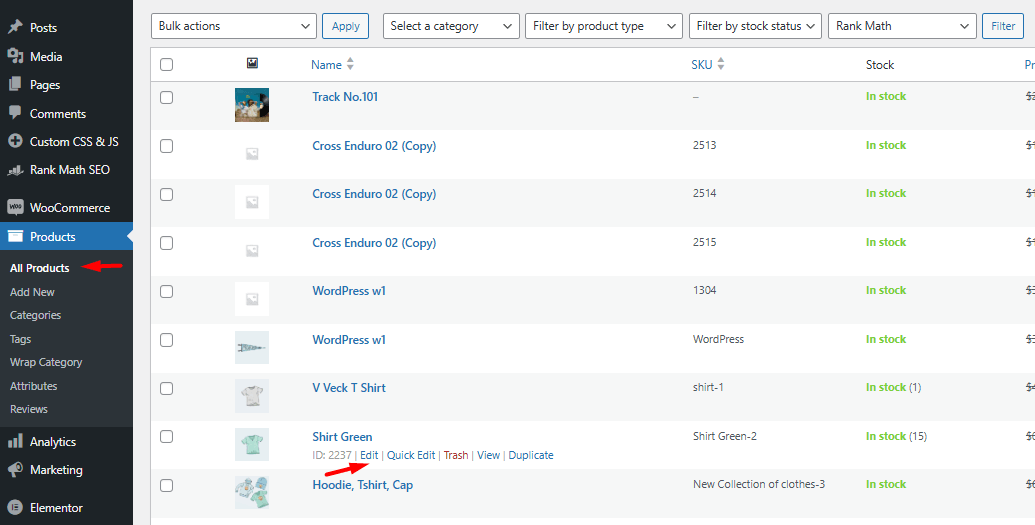
Task: Click the Elementor icon in sidebar
Action: (x=15, y=507)
